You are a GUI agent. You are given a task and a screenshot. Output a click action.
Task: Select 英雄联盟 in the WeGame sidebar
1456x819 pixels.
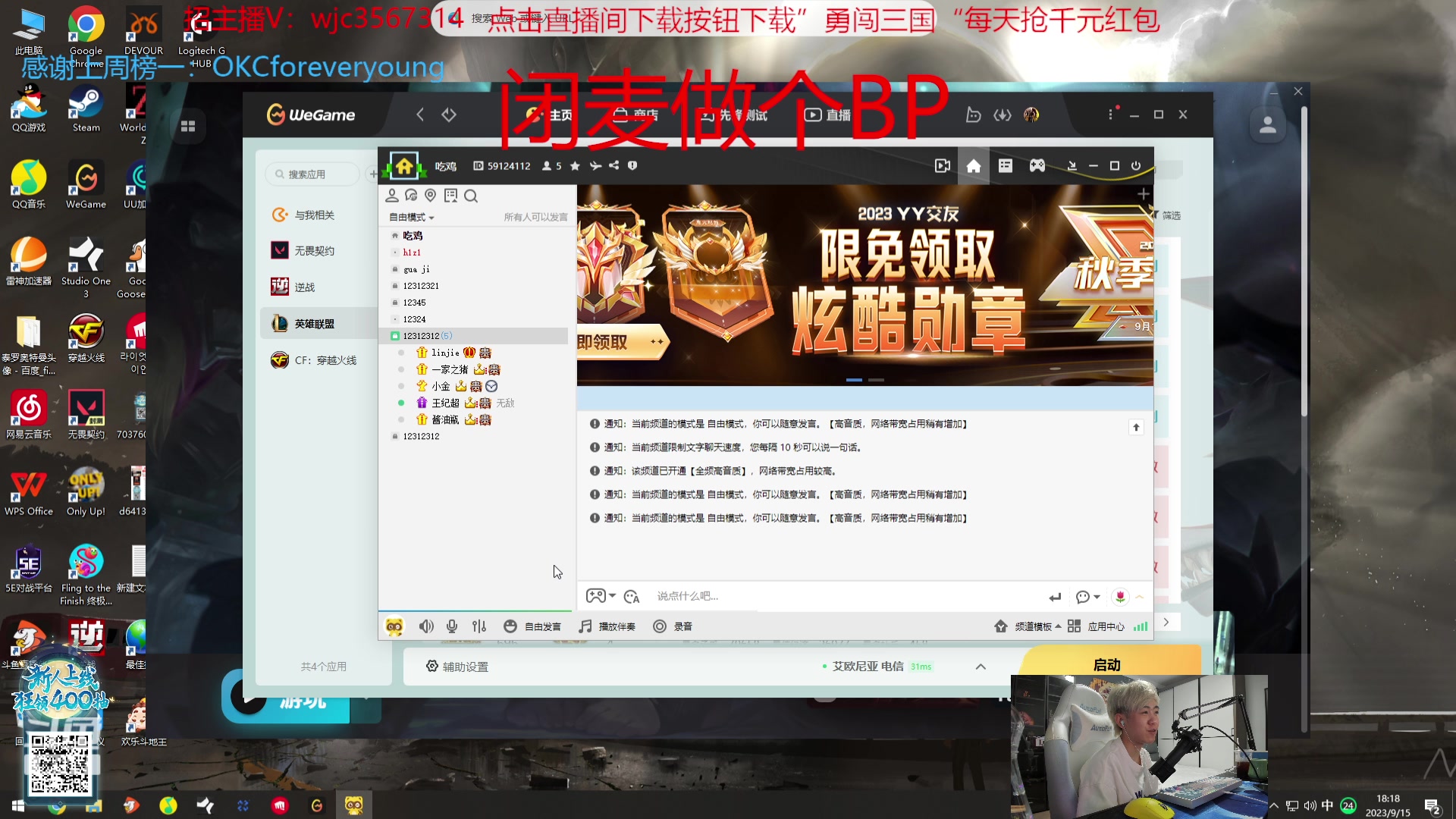coord(318,324)
